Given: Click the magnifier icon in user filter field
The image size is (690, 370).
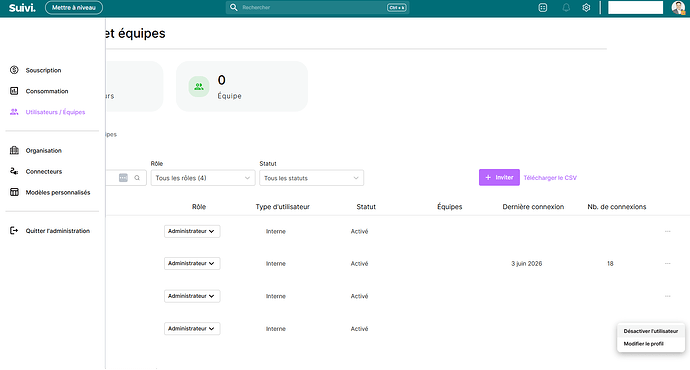Looking at the screenshot, I should coord(137,178).
